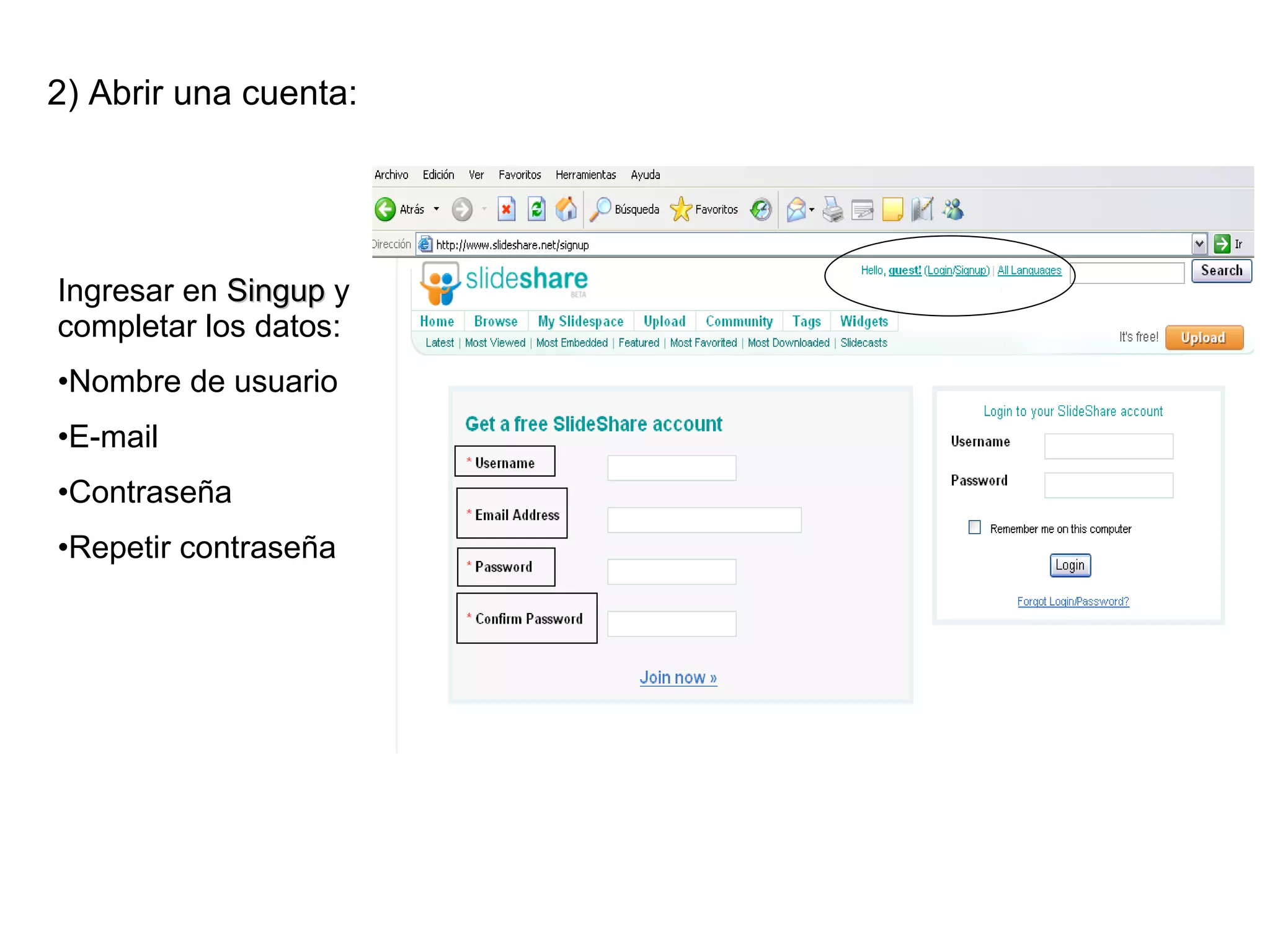Click the Confirm Password input field
Viewport: 1270px width, 952px height.
pos(672,624)
